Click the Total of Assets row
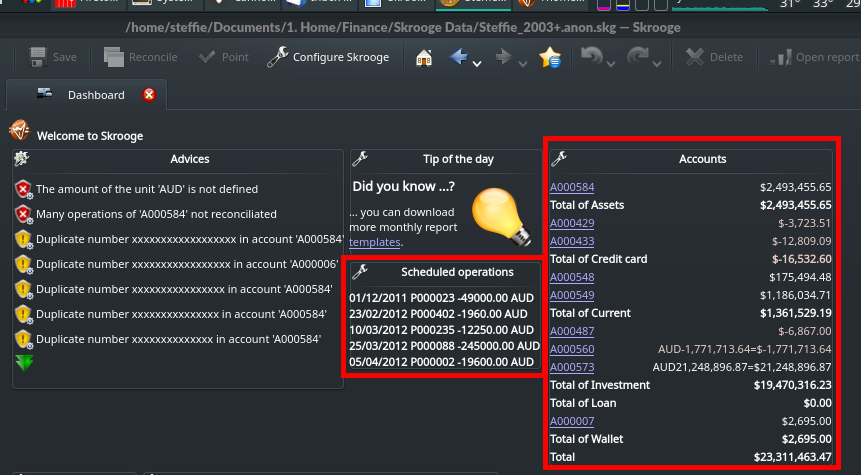This screenshot has width=861, height=475. (x=691, y=205)
